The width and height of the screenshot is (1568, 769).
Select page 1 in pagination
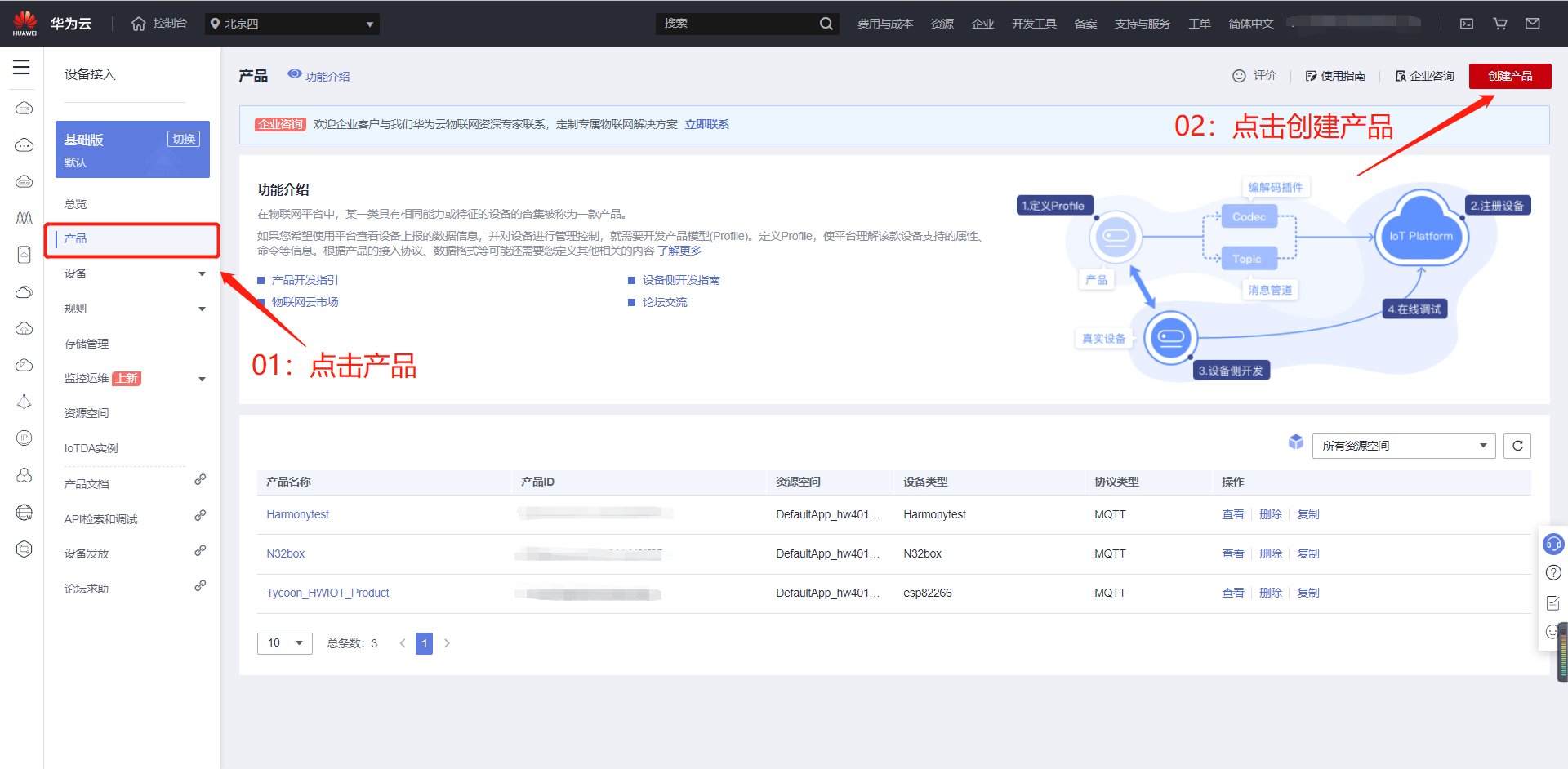coord(424,643)
